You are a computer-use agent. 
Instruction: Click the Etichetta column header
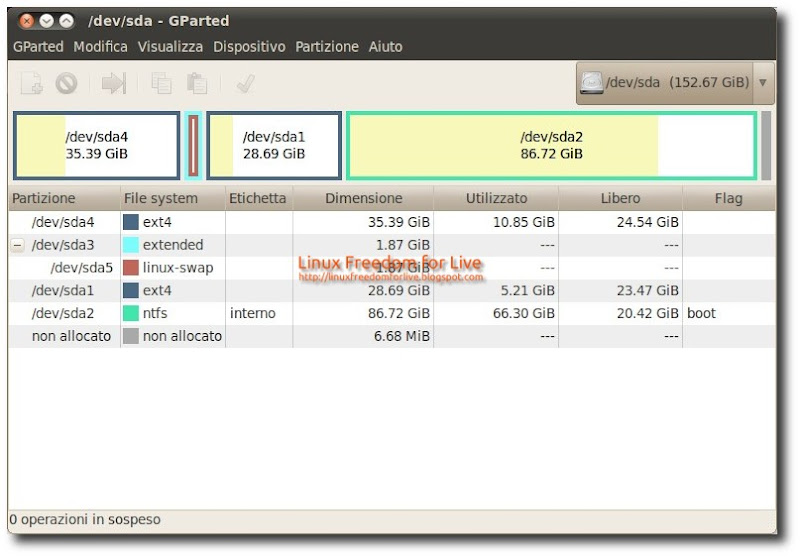[x=259, y=198]
